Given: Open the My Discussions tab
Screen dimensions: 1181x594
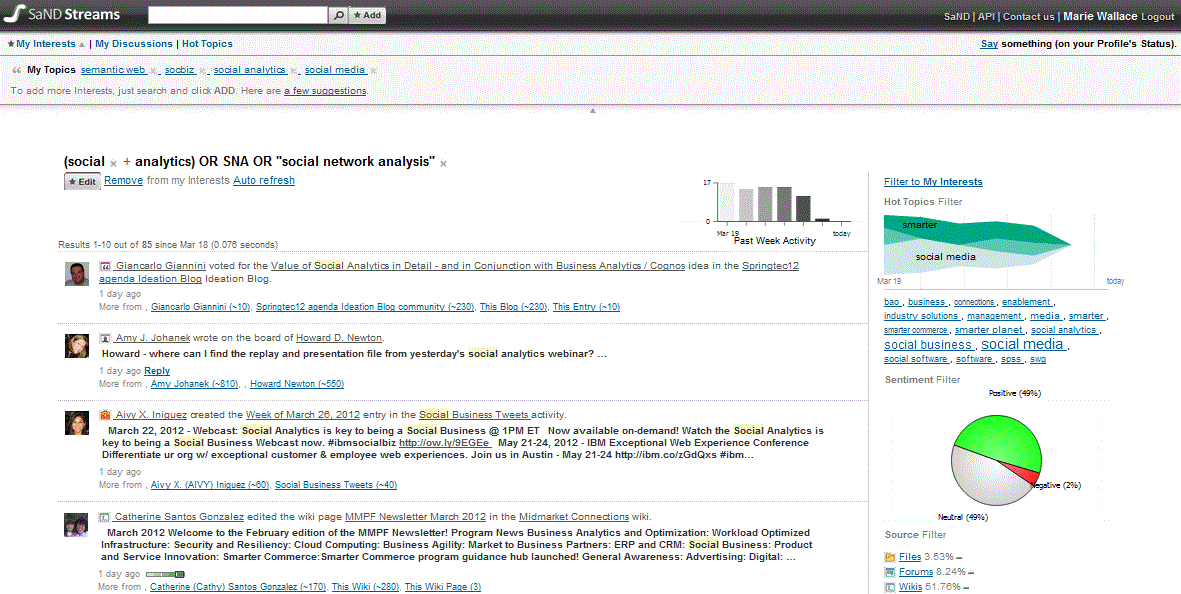Looking at the screenshot, I should (134, 44).
